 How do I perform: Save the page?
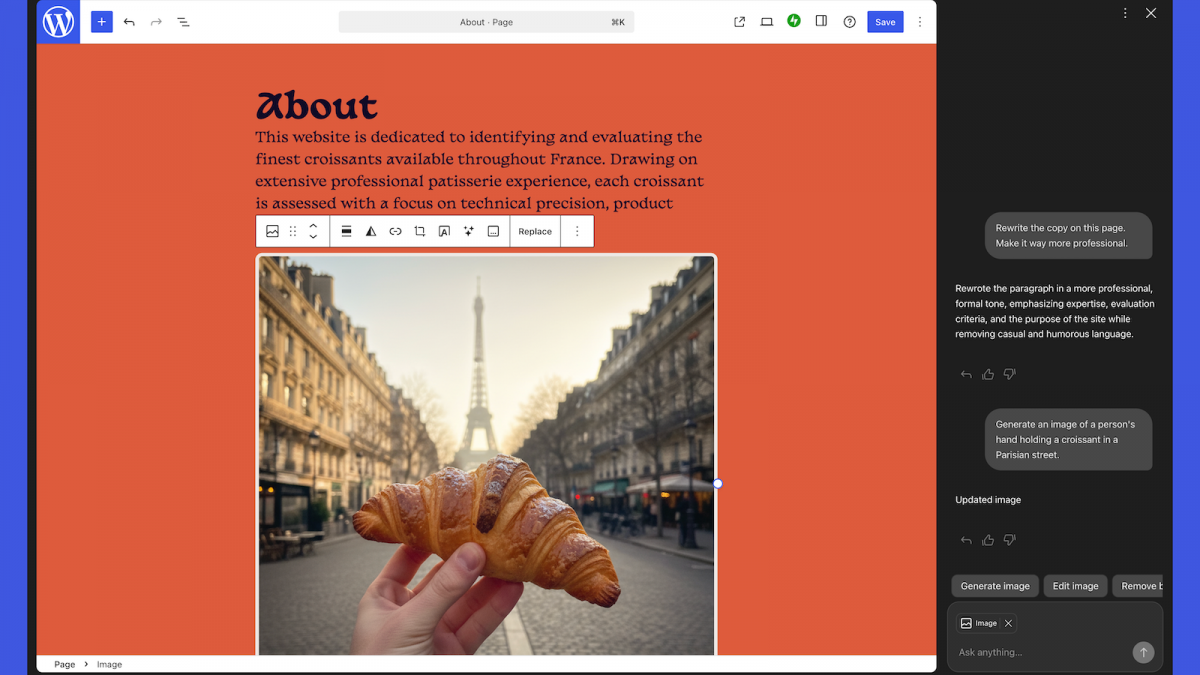point(885,22)
